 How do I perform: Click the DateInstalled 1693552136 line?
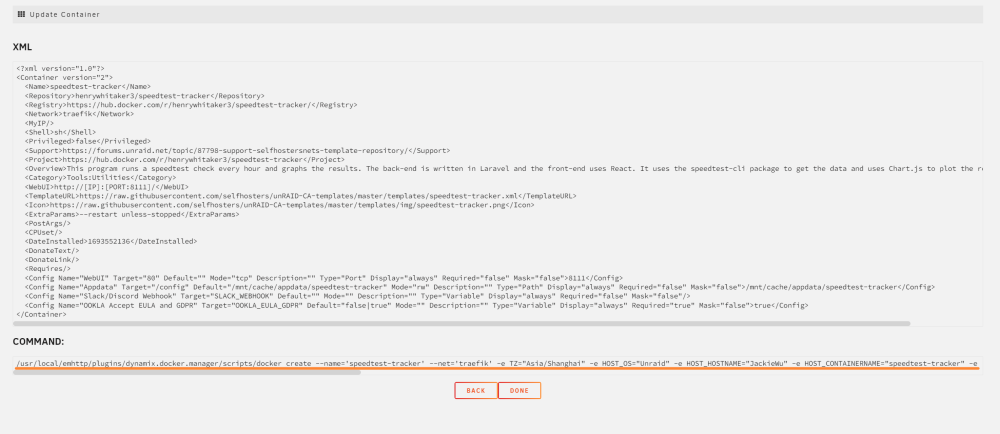[111, 242]
